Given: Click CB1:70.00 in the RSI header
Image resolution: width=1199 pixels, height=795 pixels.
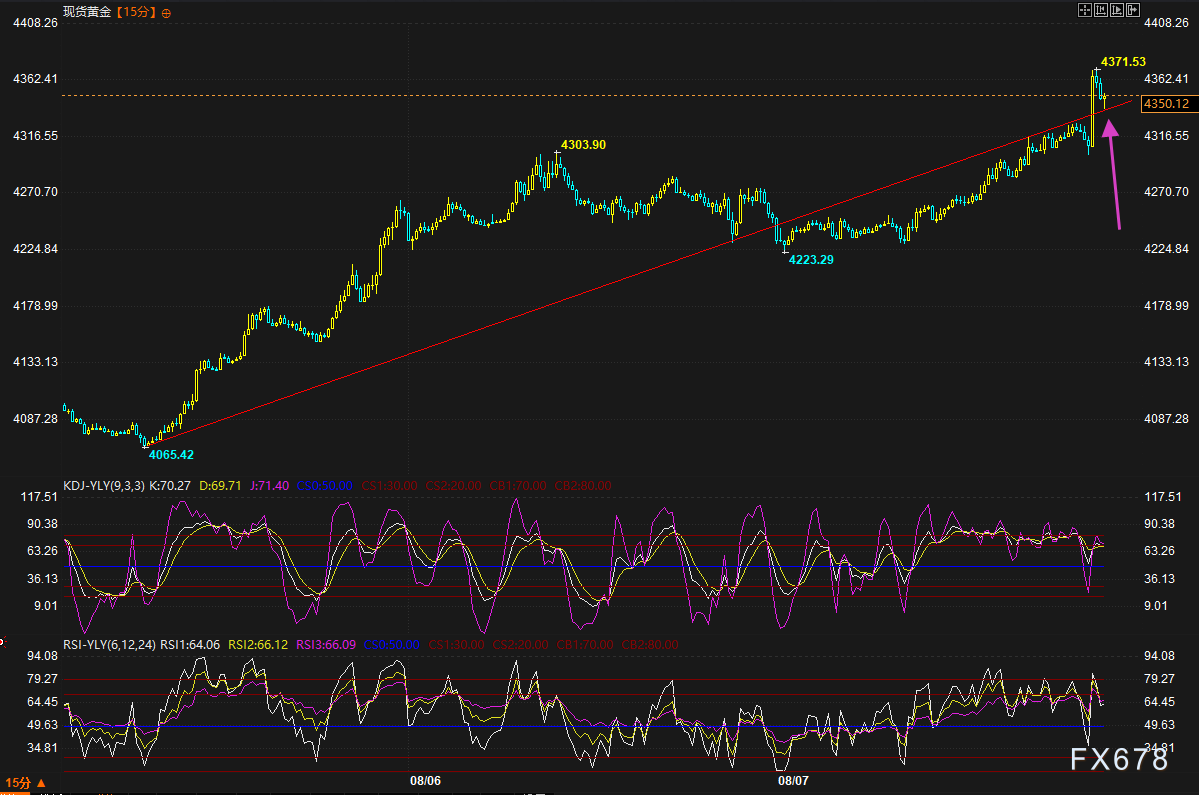Looking at the screenshot, I should click(x=585, y=644).
